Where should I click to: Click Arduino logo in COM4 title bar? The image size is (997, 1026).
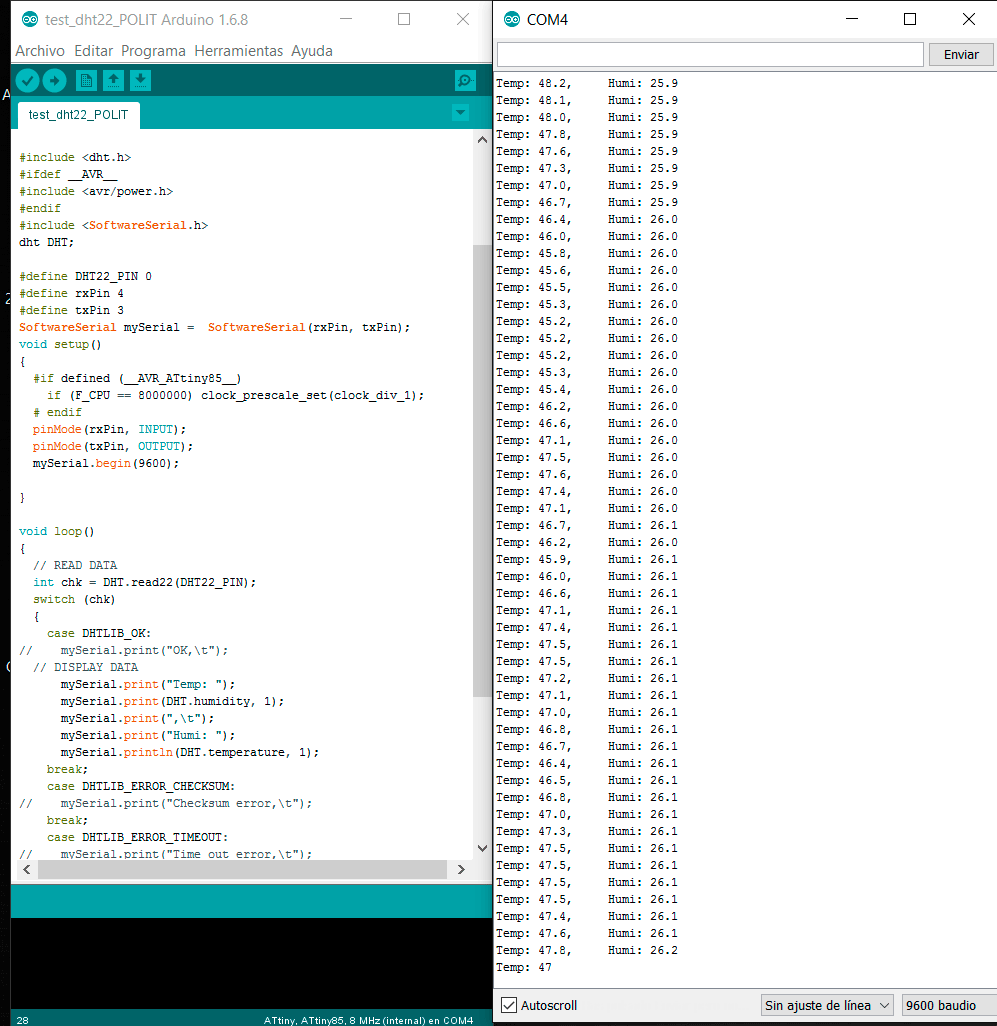pyautogui.click(x=512, y=20)
